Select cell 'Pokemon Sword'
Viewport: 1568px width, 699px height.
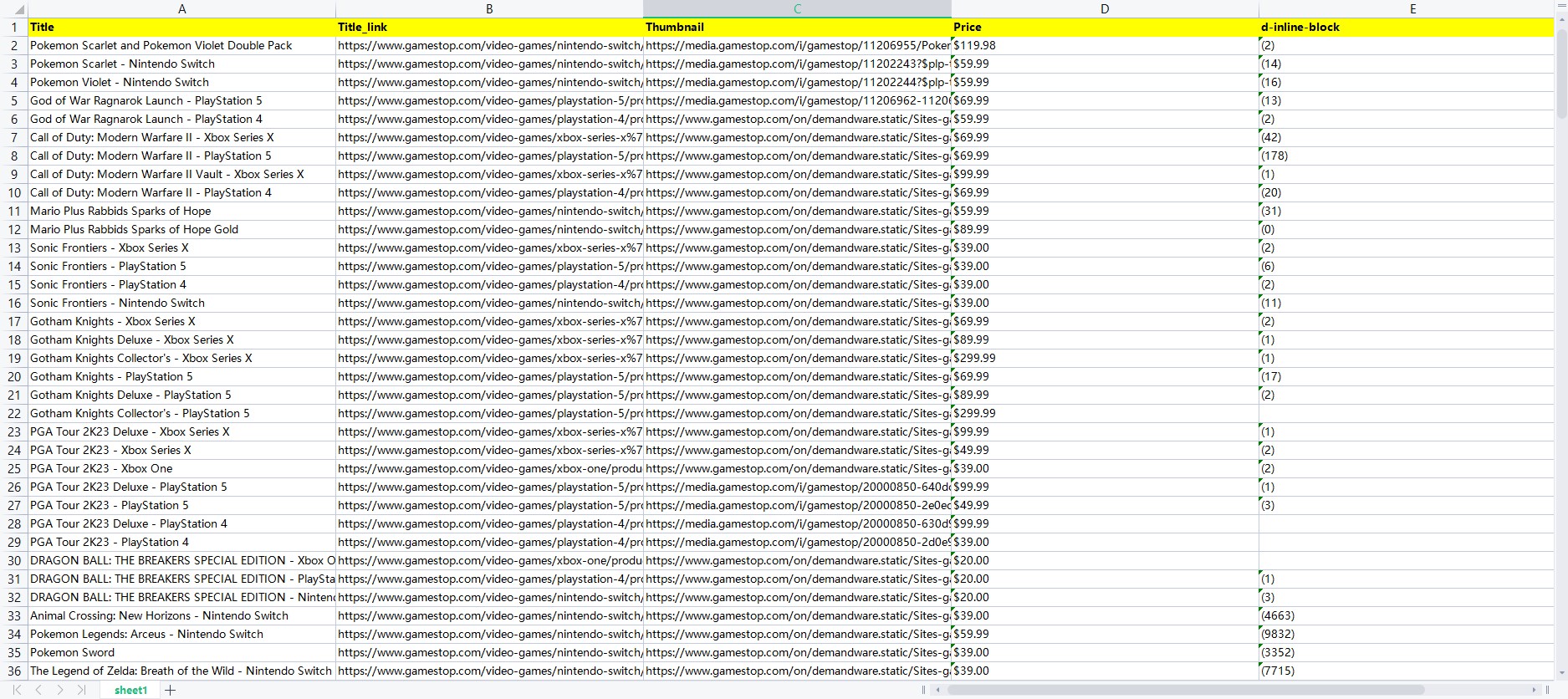point(182,652)
